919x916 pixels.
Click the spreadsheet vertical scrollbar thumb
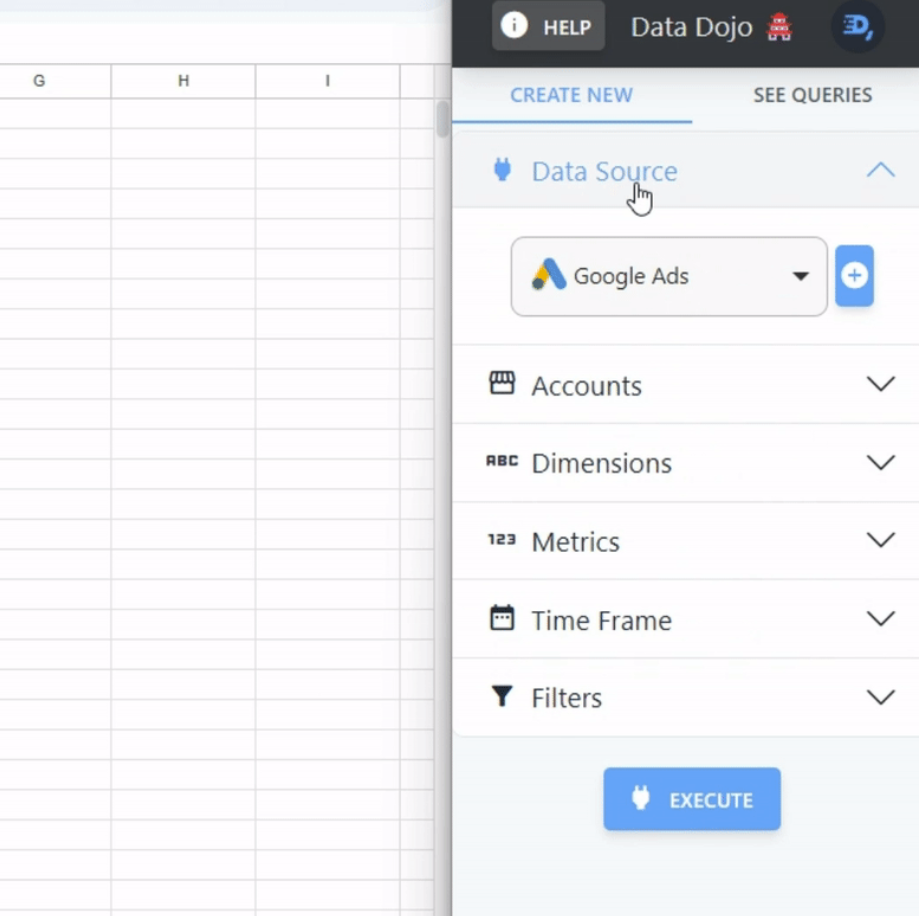coord(443,119)
